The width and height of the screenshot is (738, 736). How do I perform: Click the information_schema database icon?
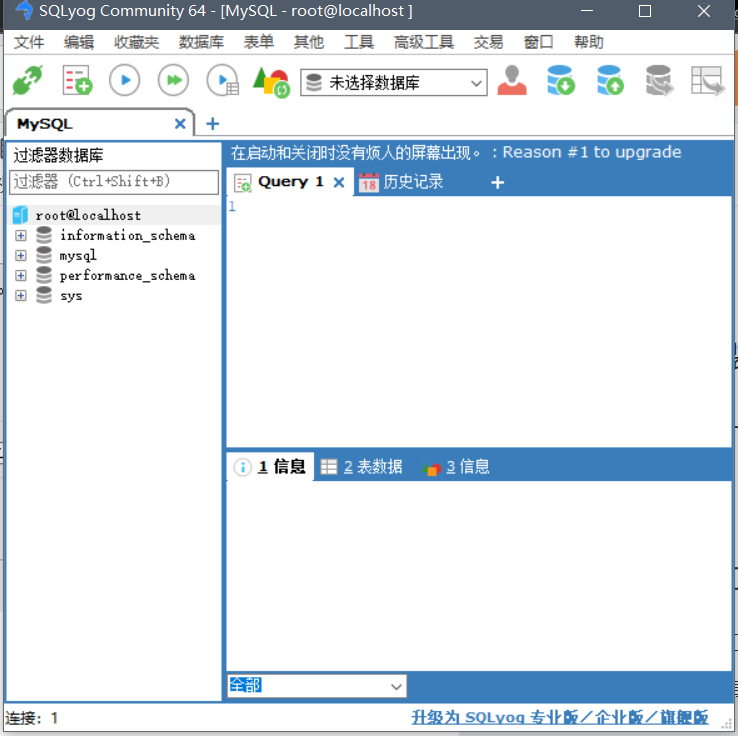click(44, 235)
